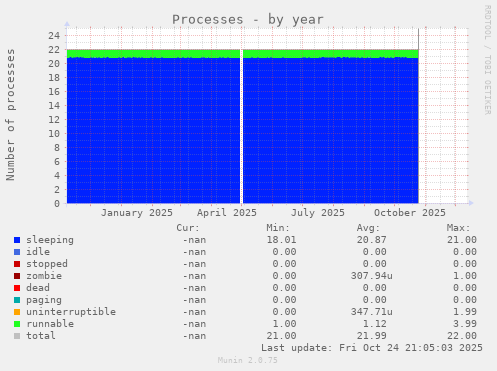Click the 'Min:' column header
Image resolution: width=497 pixels, height=371 pixels.
pos(278,228)
